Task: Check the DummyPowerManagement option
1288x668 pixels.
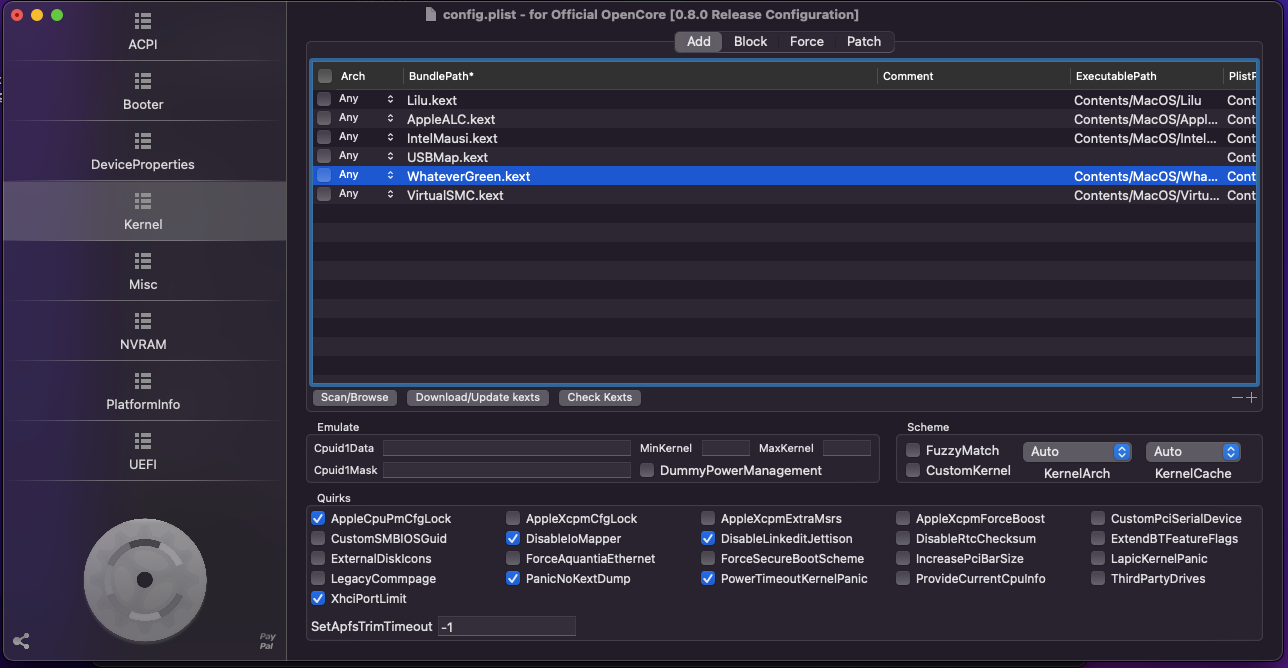Action: [x=647, y=470]
